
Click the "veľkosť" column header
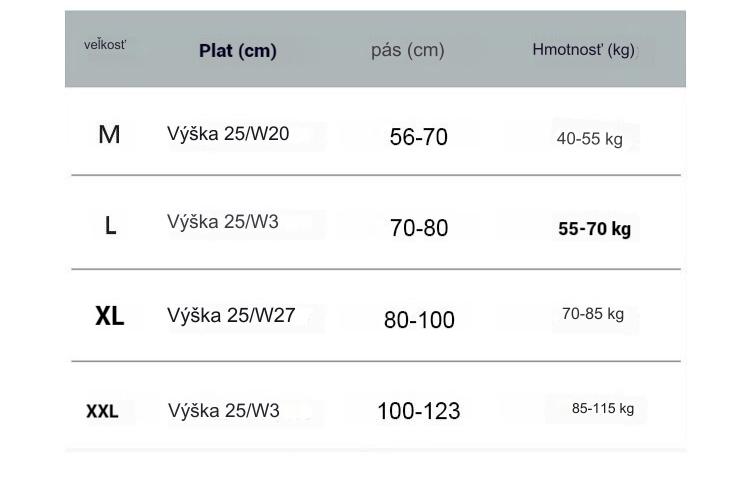click(105, 45)
